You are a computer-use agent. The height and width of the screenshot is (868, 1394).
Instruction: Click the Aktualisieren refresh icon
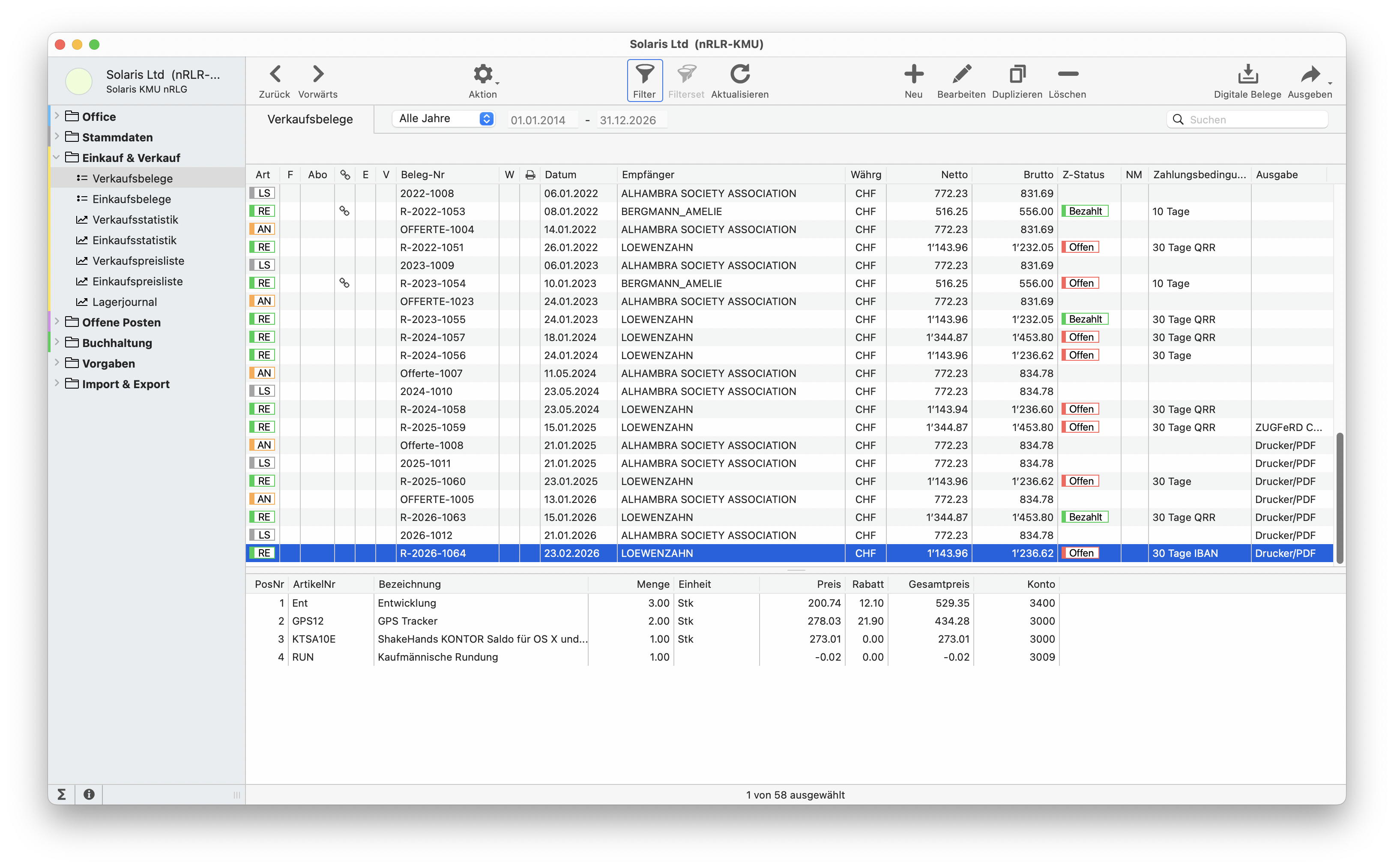tap(740, 75)
